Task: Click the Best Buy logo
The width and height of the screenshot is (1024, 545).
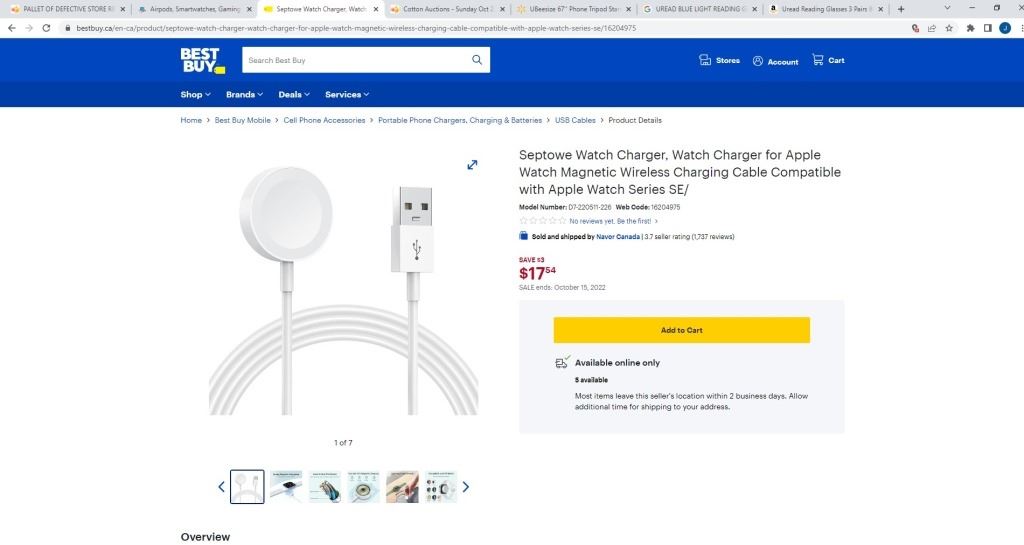Action: point(202,60)
